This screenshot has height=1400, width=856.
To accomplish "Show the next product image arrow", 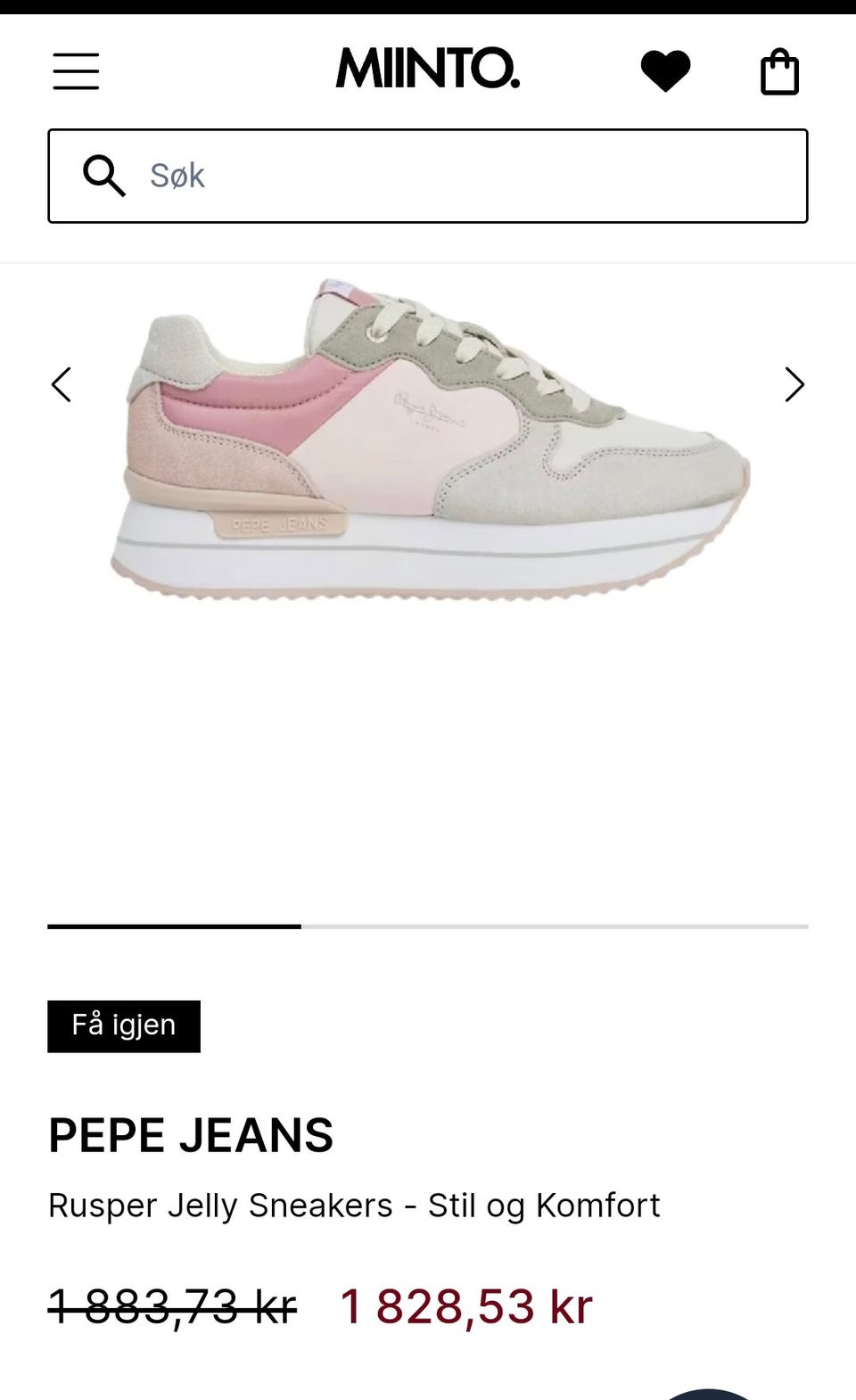I will tap(794, 384).
